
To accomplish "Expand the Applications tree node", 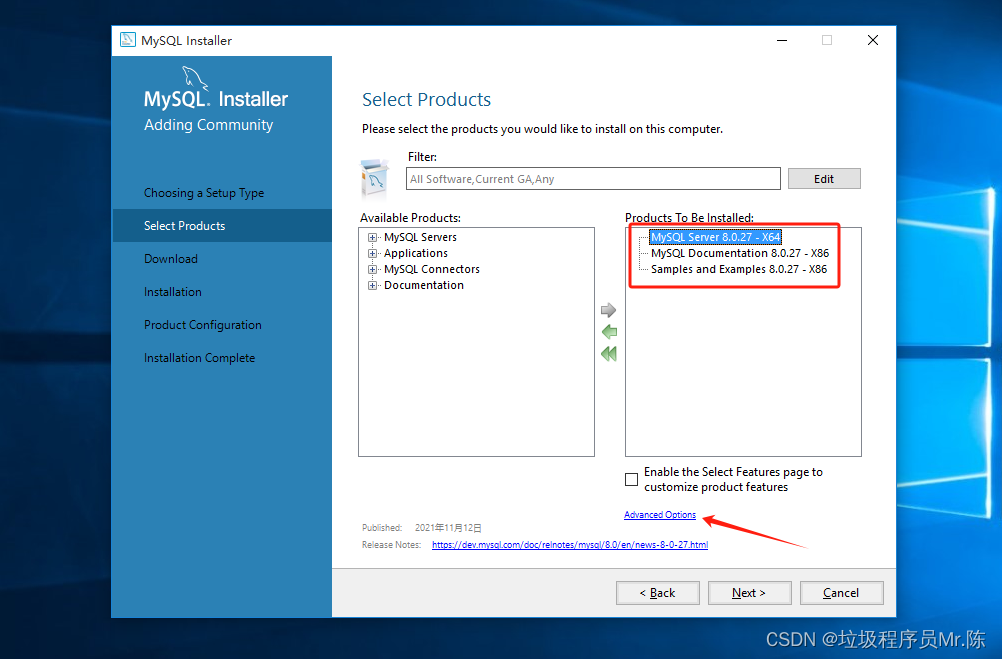I will click(x=373, y=253).
